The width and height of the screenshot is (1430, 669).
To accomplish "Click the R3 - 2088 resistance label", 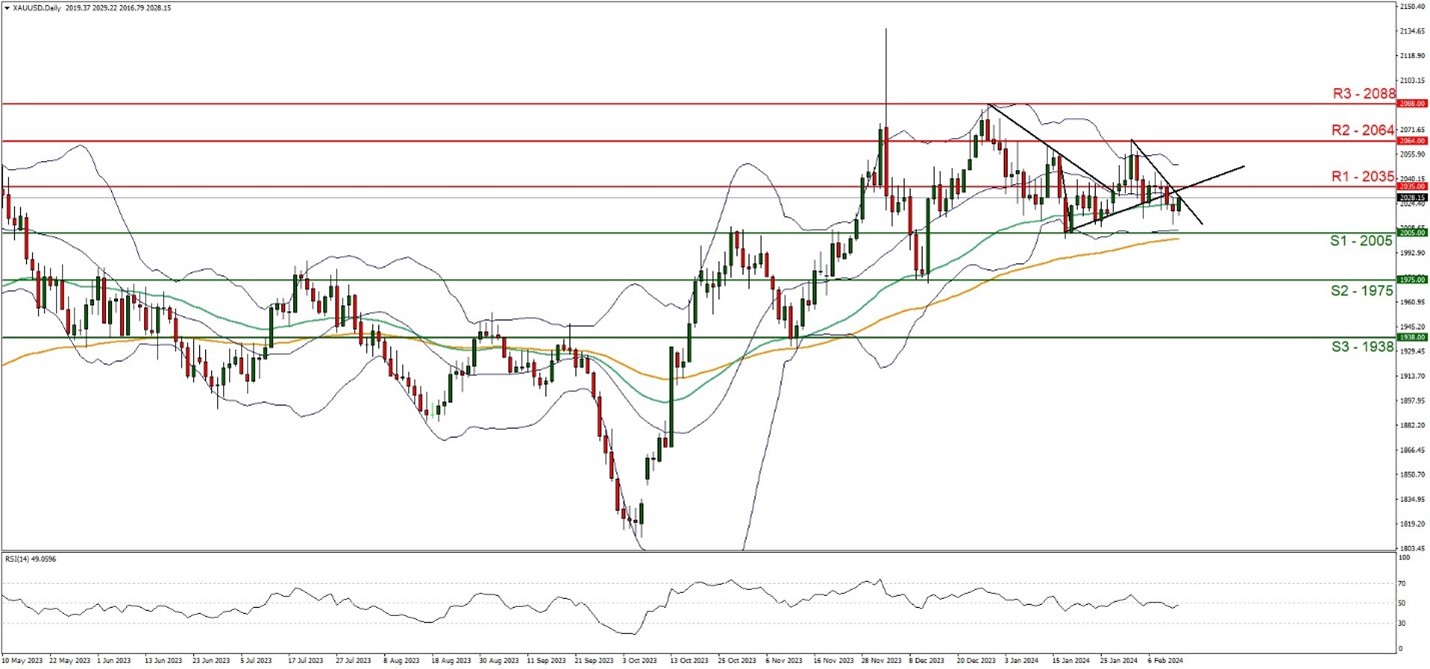I will click(x=1363, y=93).
